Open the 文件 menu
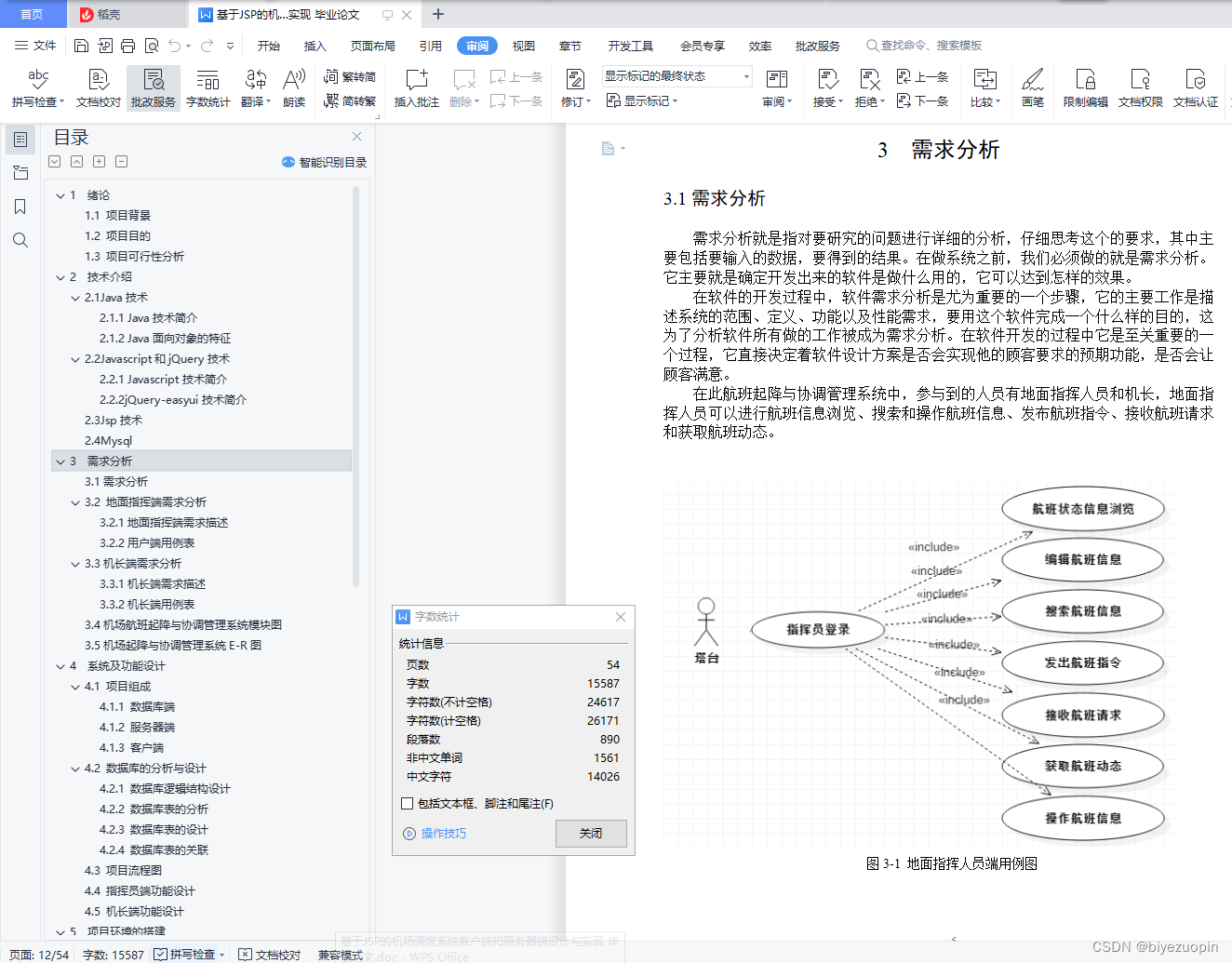Image resolution: width=1232 pixels, height=963 pixels. coord(35,46)
